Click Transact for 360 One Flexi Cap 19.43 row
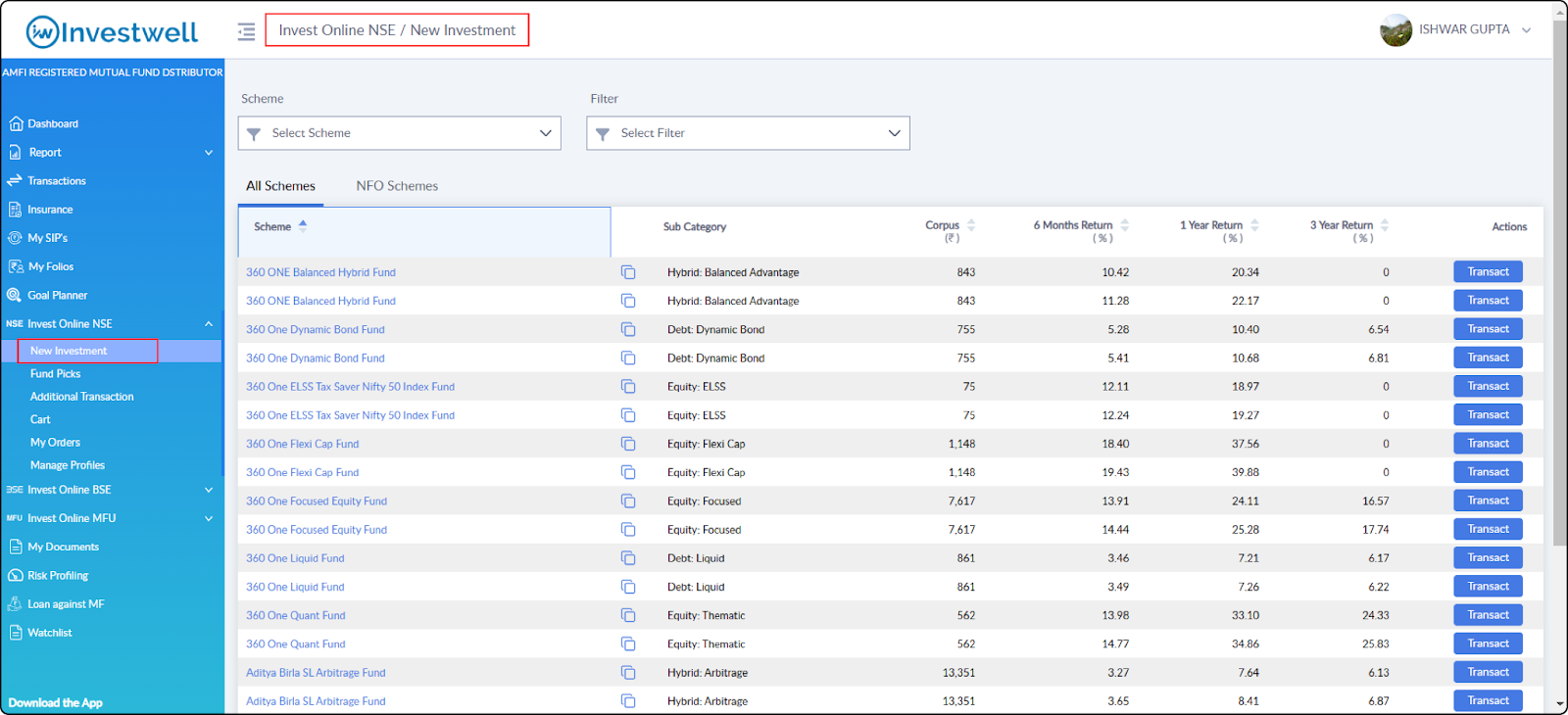Screen dimensions: 1568x715 [1488, 472]
